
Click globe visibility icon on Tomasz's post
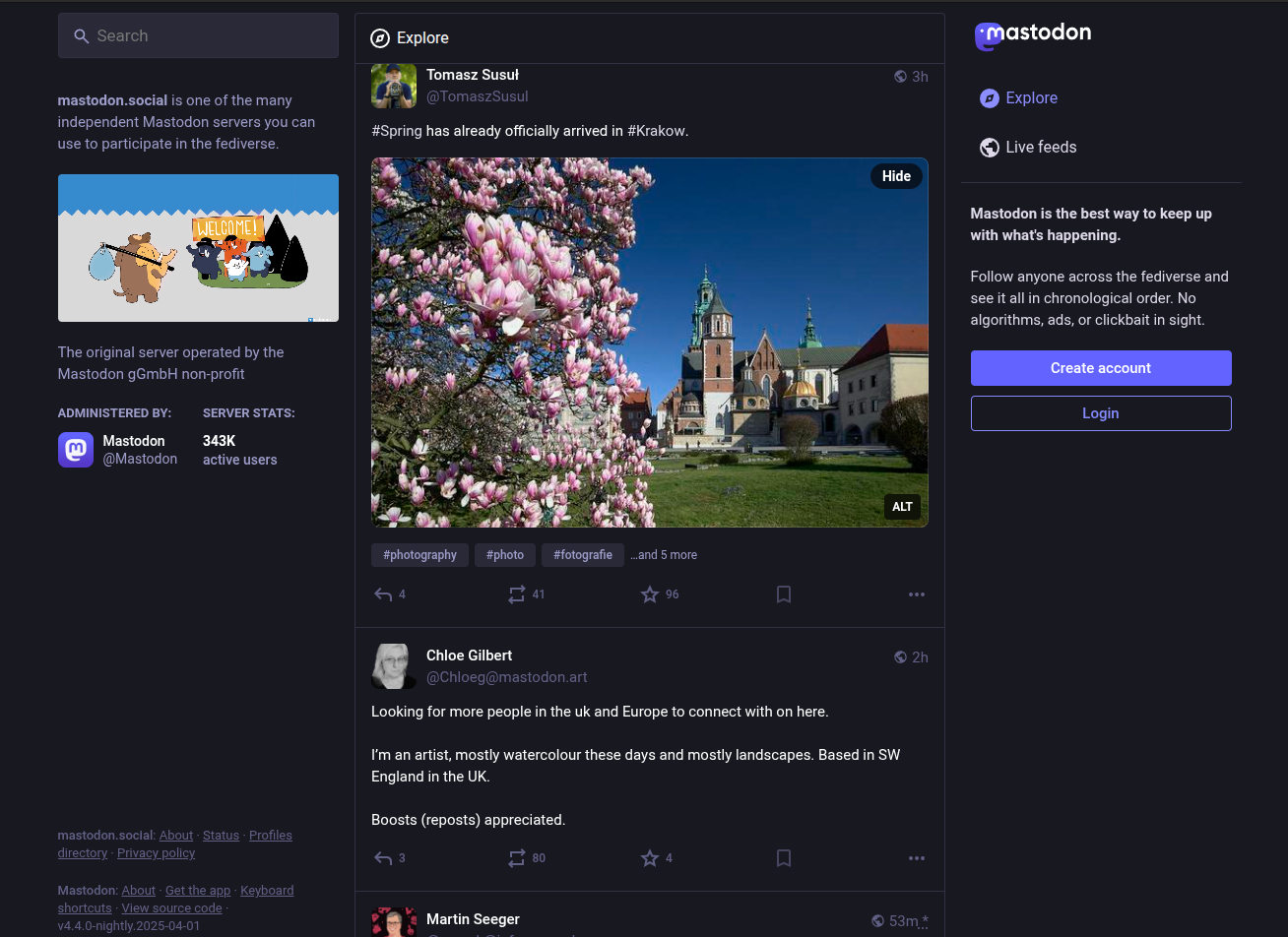900,77
